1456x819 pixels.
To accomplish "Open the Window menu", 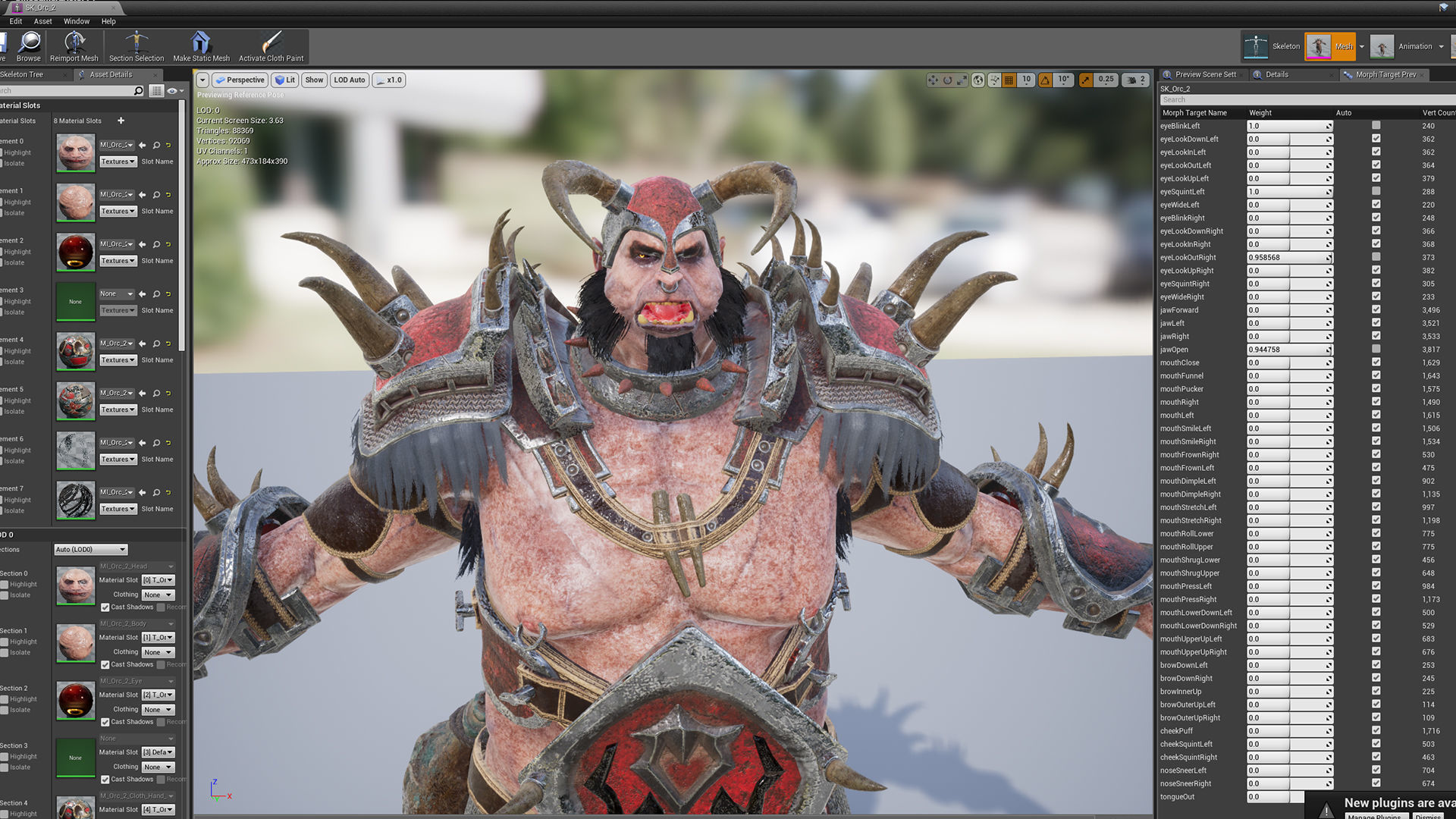I will click(x=76, y=21).
